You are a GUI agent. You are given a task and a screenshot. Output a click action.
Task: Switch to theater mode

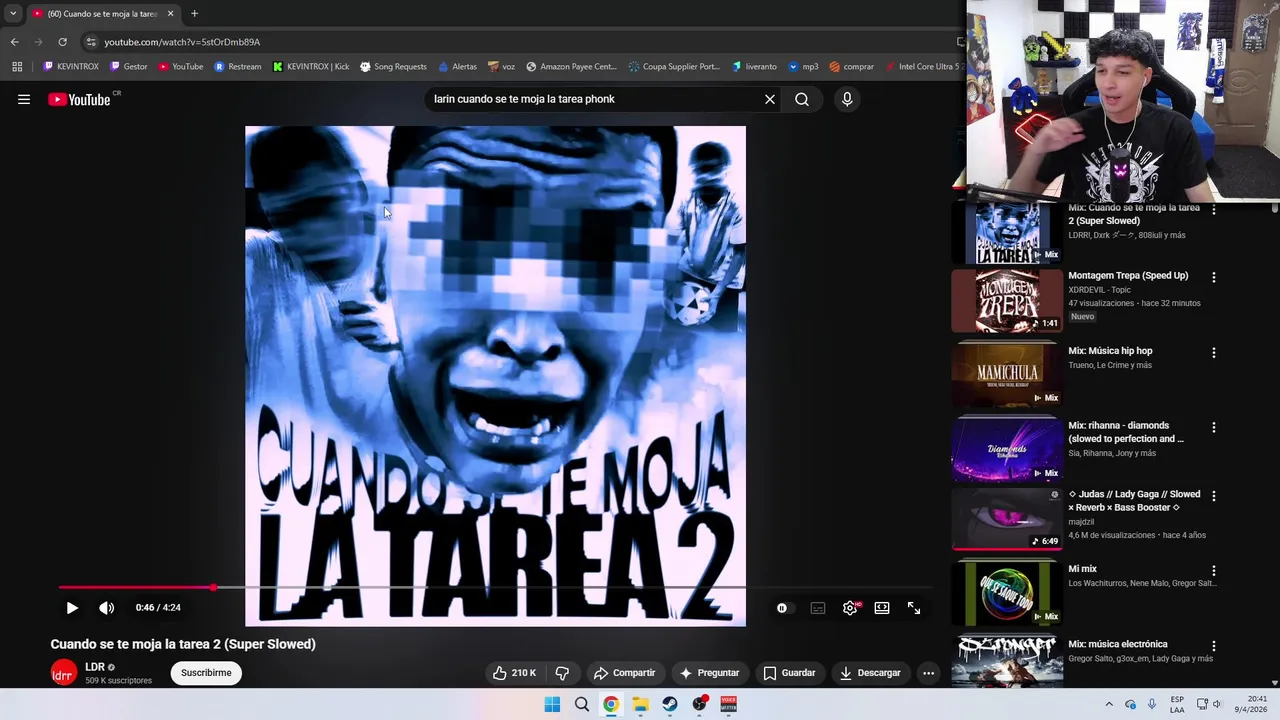point(882,608)
